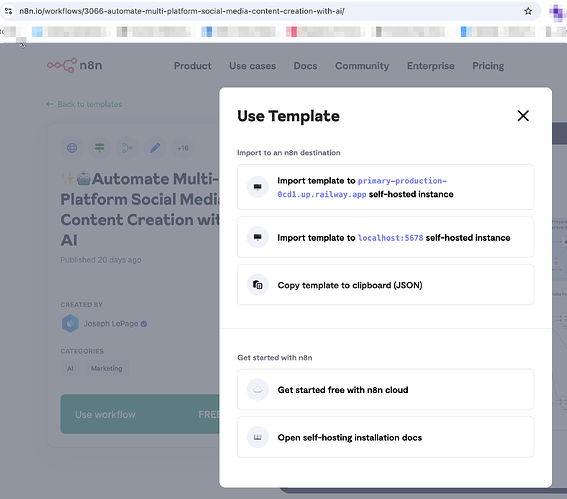Screen dimensions: 567x499
Task: Bookmark this page with the star icon
Action: [528, 11]
